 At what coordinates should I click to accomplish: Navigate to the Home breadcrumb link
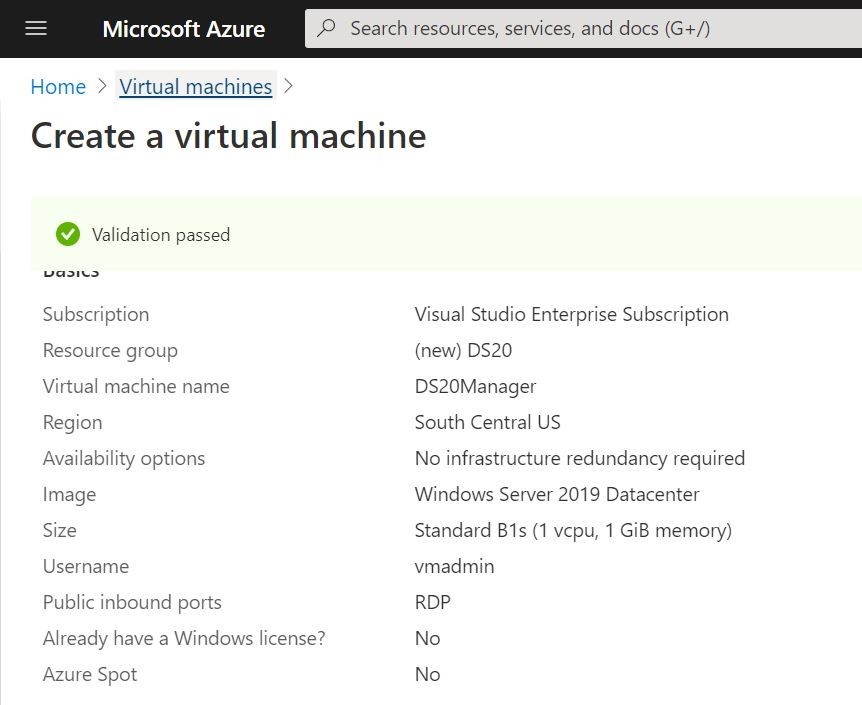pyautogui.click(x=58, y=87)
